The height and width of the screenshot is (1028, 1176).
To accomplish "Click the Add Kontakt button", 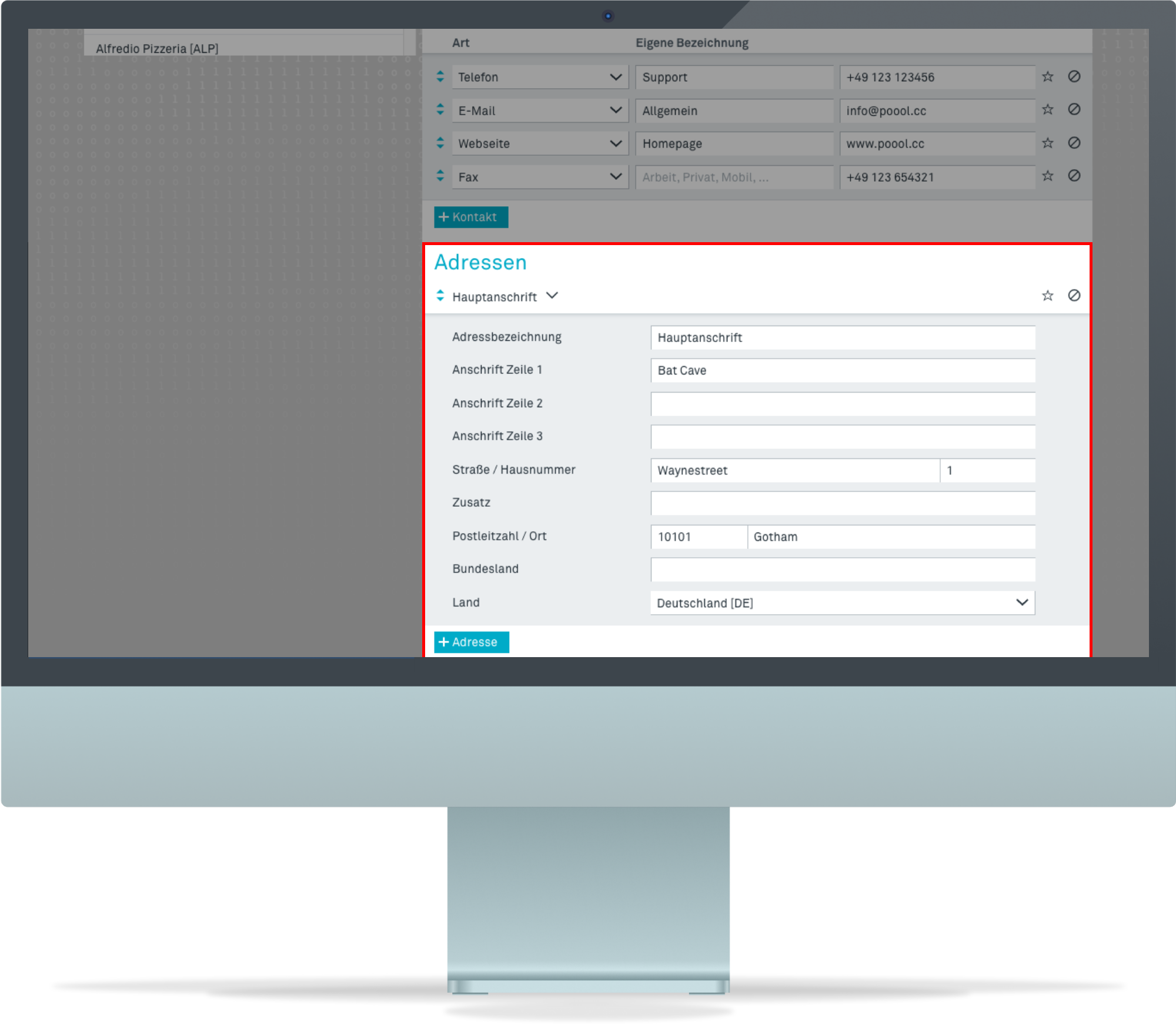I will point(471,217).
